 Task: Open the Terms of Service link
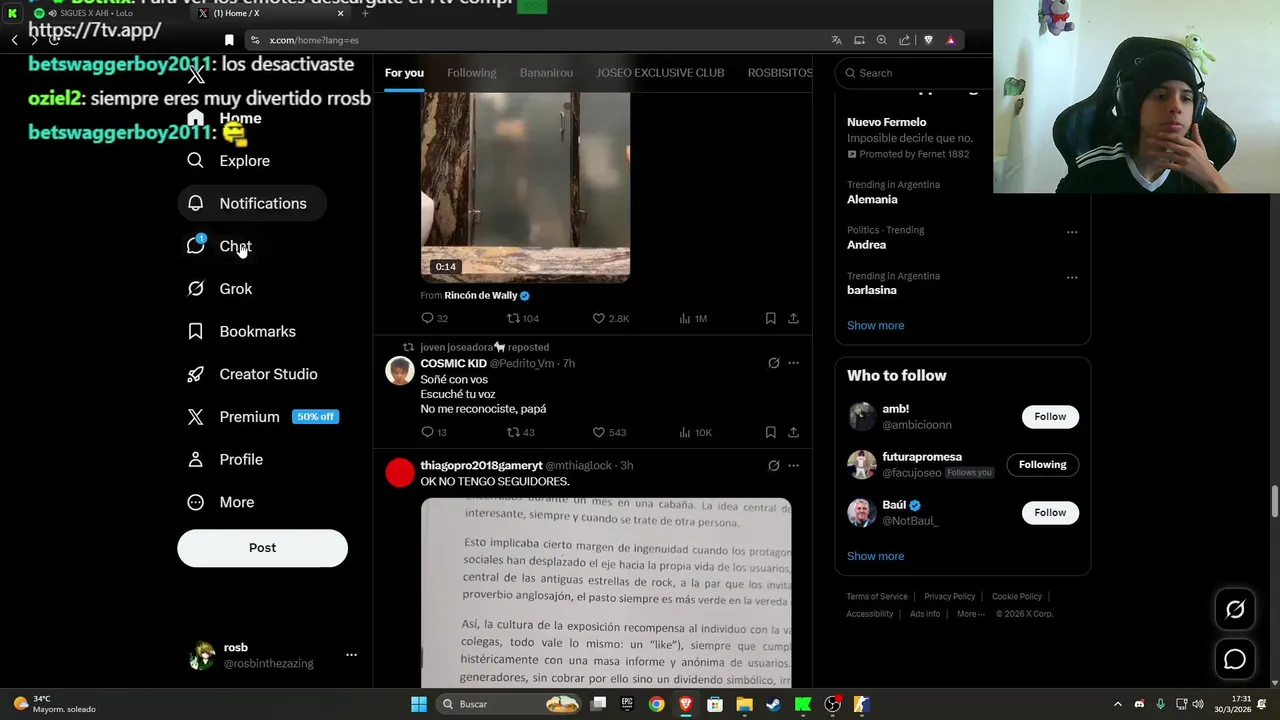pyautogui.click(x=877, y=597)
